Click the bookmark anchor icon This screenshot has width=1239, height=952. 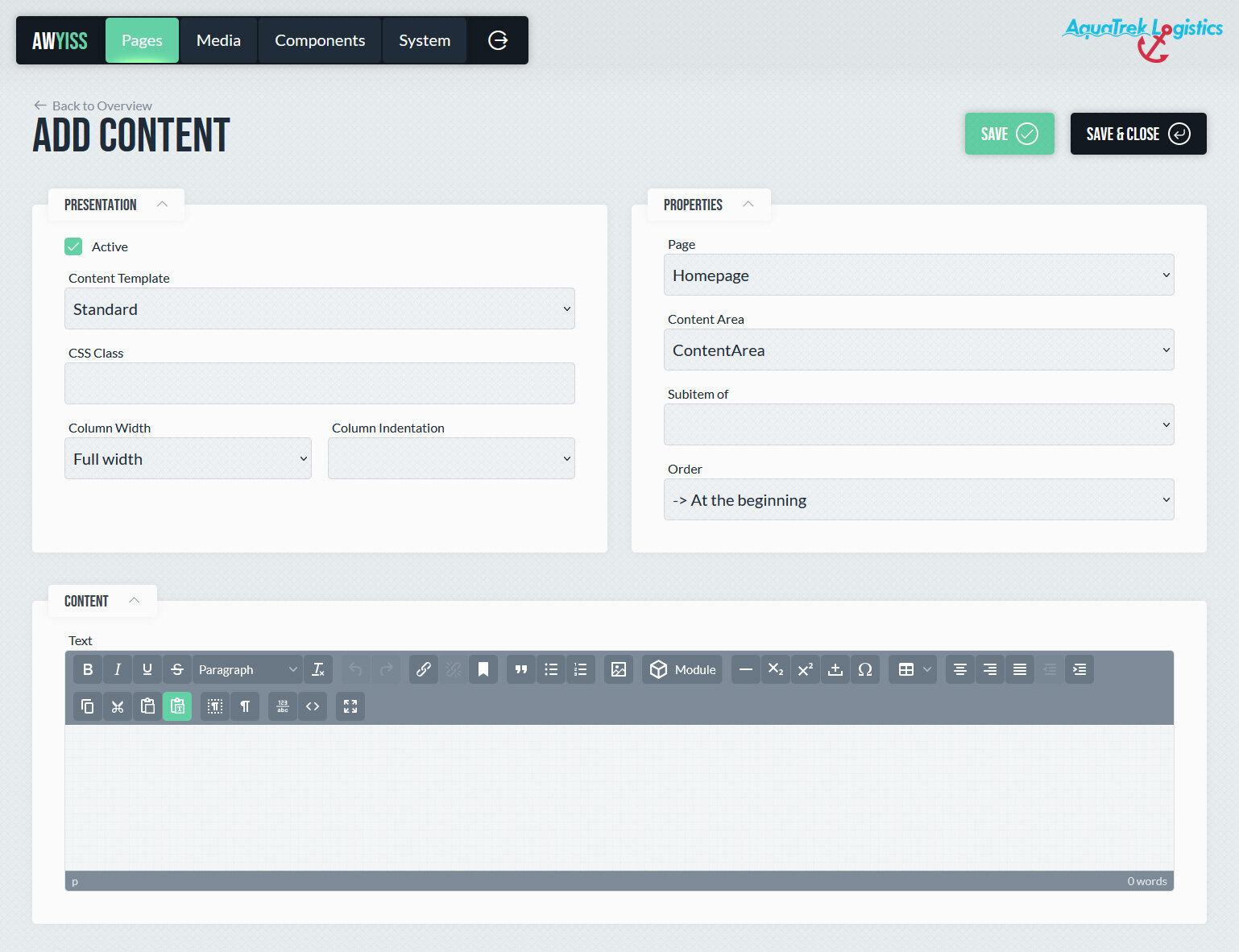pyautogui.click(x=483, y=669)
